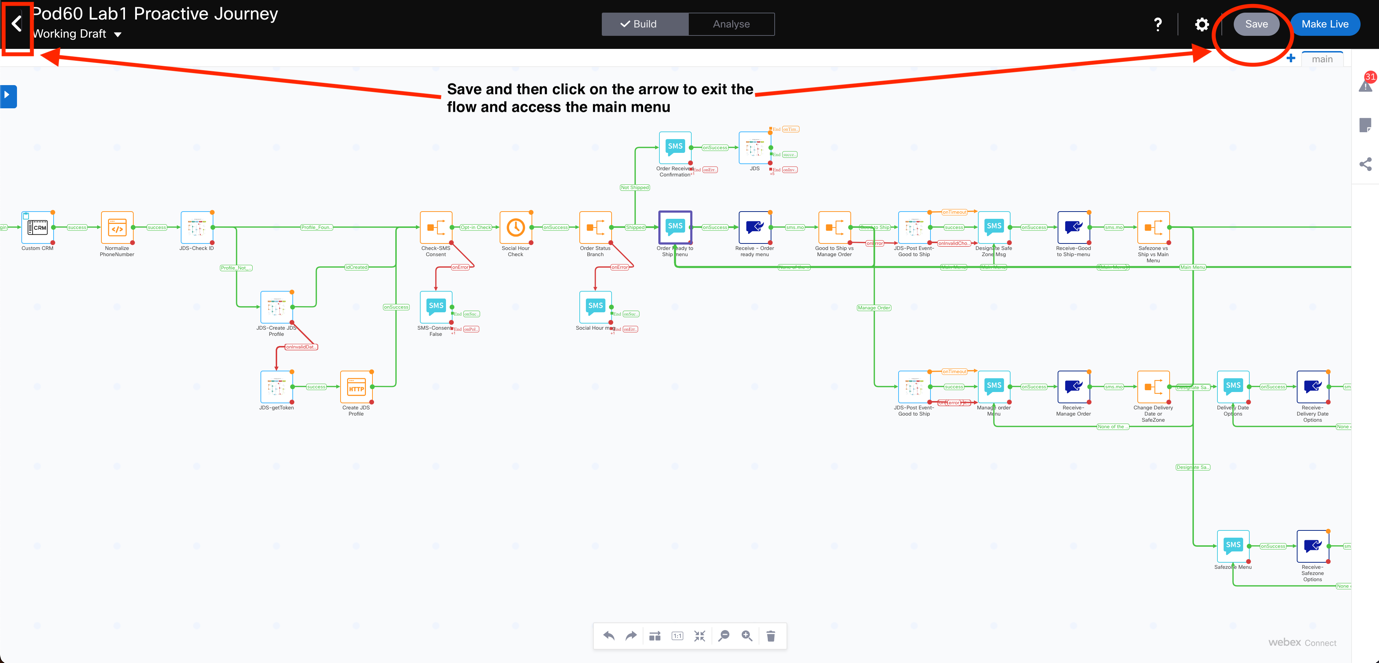
Task: Click the 'idCreated' connector label
Action: click(356, 268)
